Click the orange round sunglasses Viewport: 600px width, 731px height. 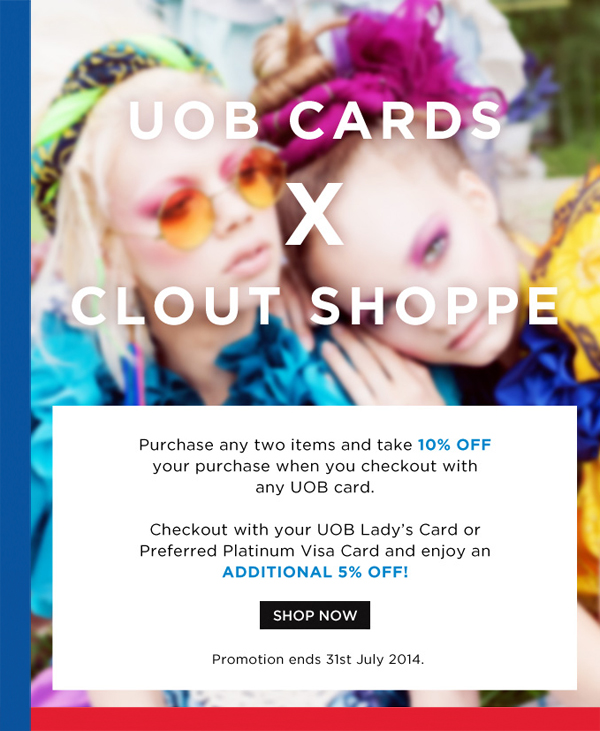(x=219, y=198)
